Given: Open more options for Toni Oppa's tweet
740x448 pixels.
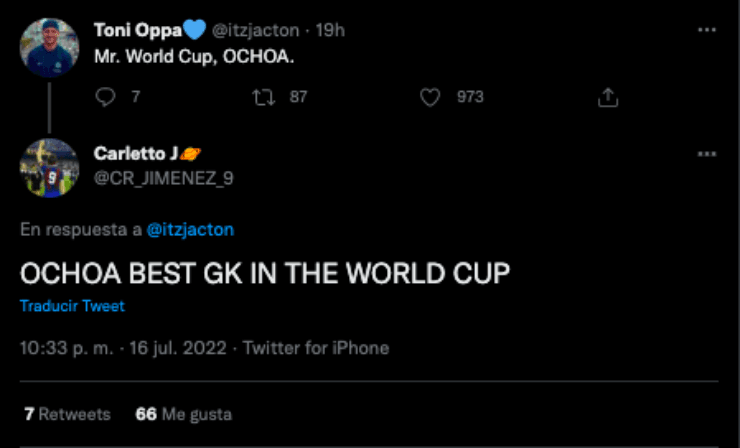Looking at the screenshot, I should [x=707, y=30].
